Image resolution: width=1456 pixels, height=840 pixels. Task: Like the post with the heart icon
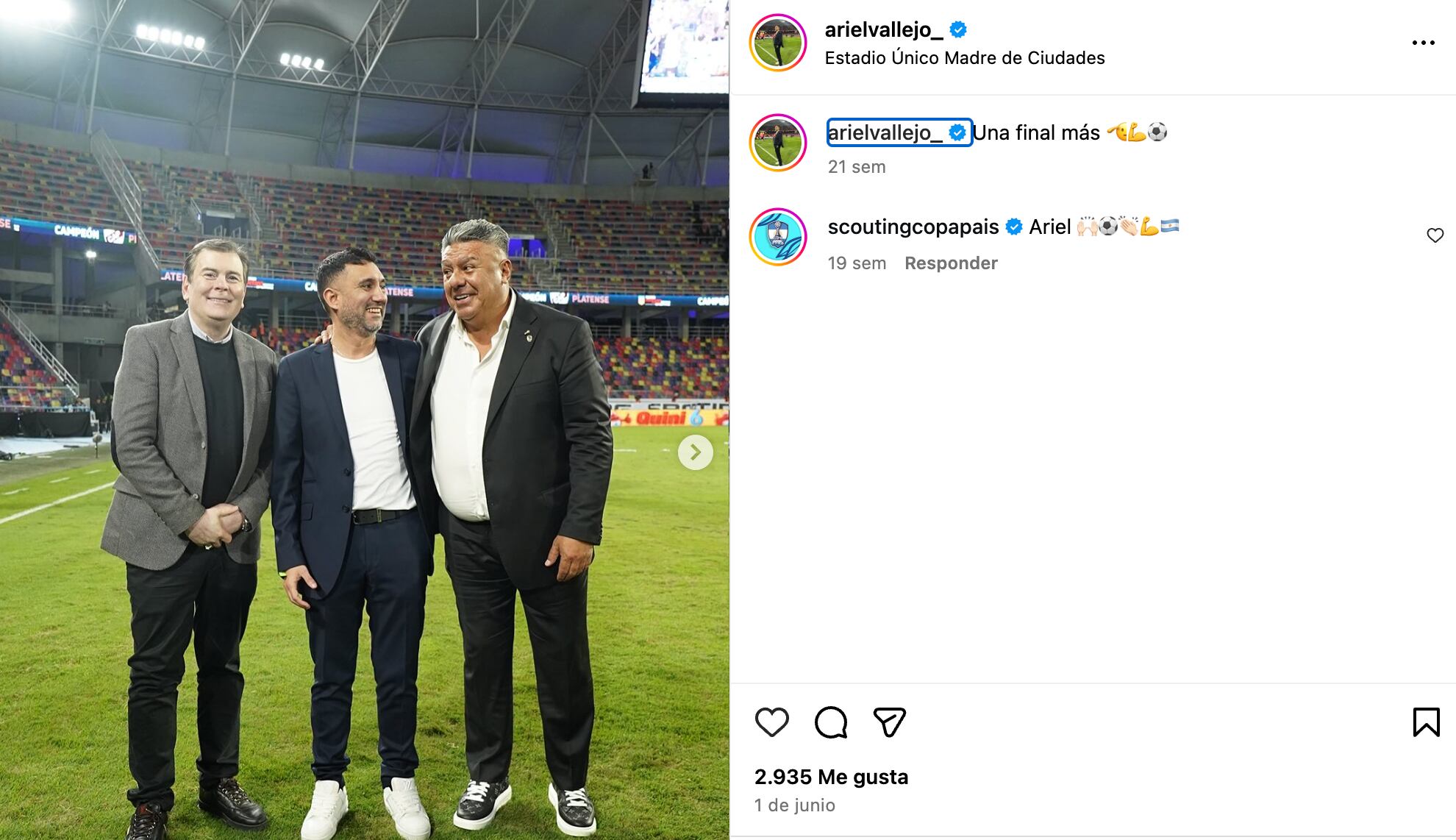(x=771, y=722)
